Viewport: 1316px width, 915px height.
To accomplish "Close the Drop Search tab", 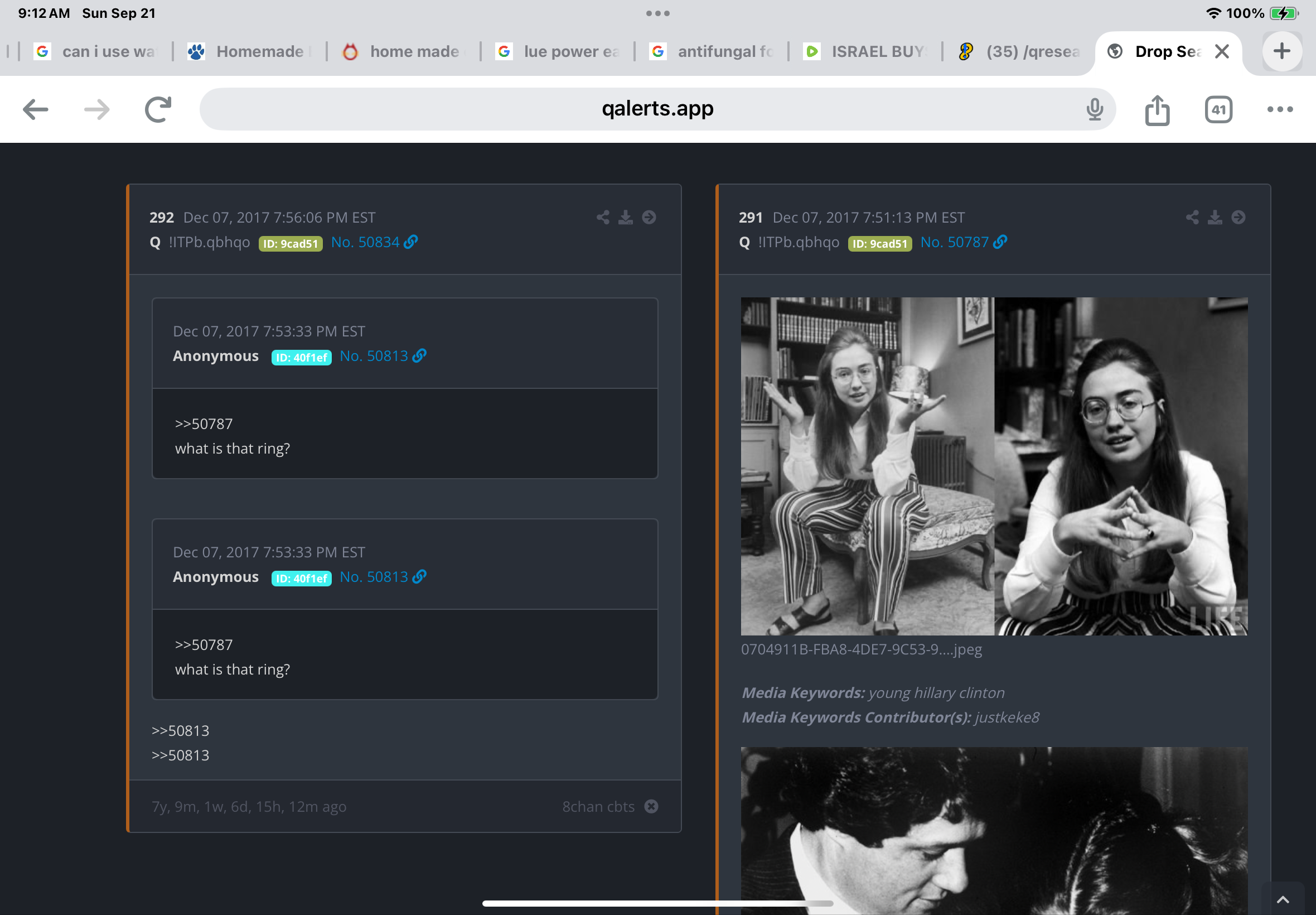I will pyautogui.click(x=1221, y=51).
